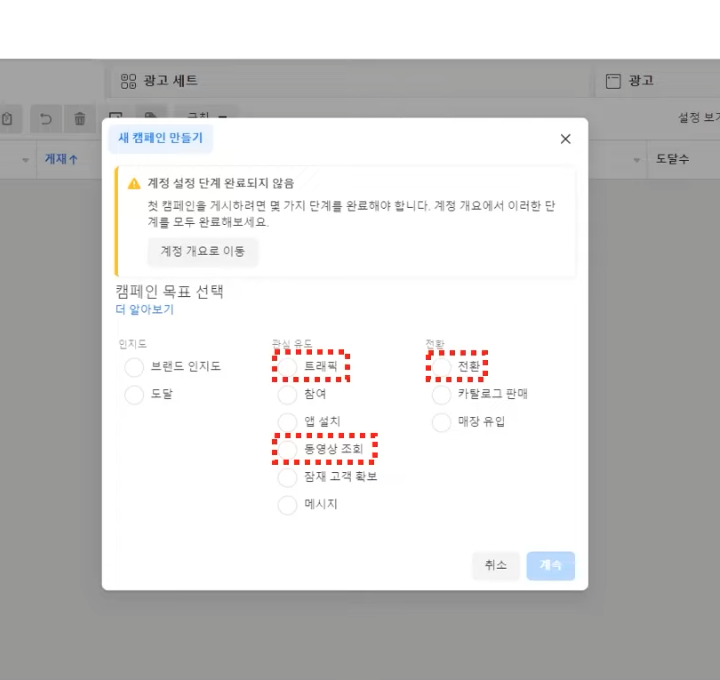Select the 앱 설치 objective
This screenshot has width=720, height=680.
pyautogui.click(x=288, y=422)
